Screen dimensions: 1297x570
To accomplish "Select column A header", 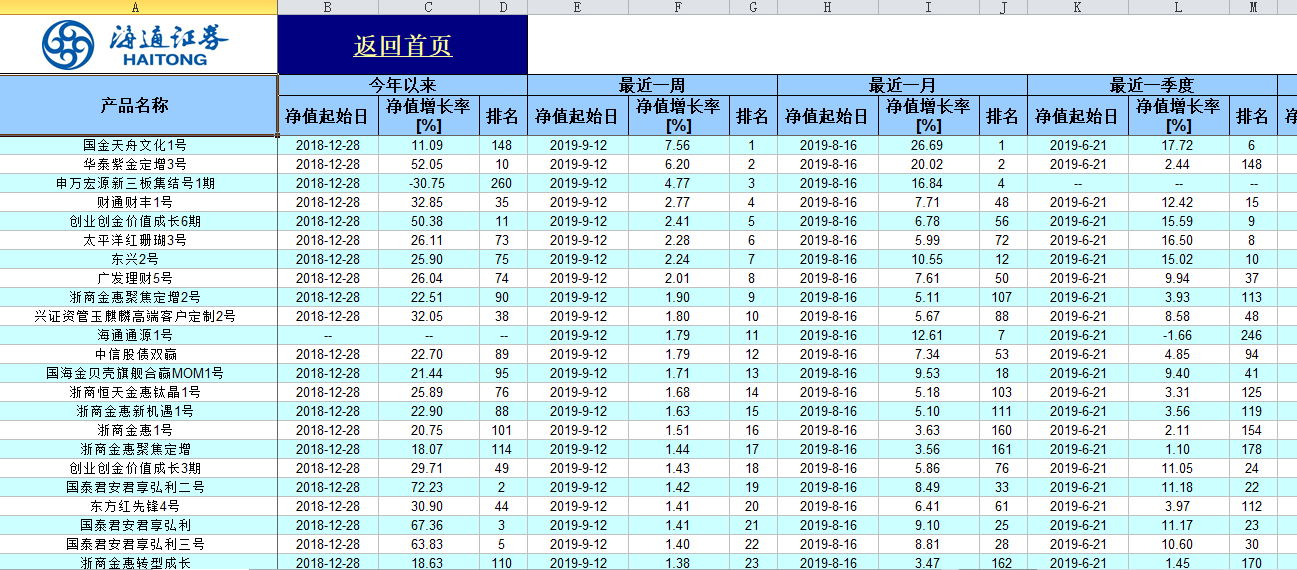I will (138, 7).
